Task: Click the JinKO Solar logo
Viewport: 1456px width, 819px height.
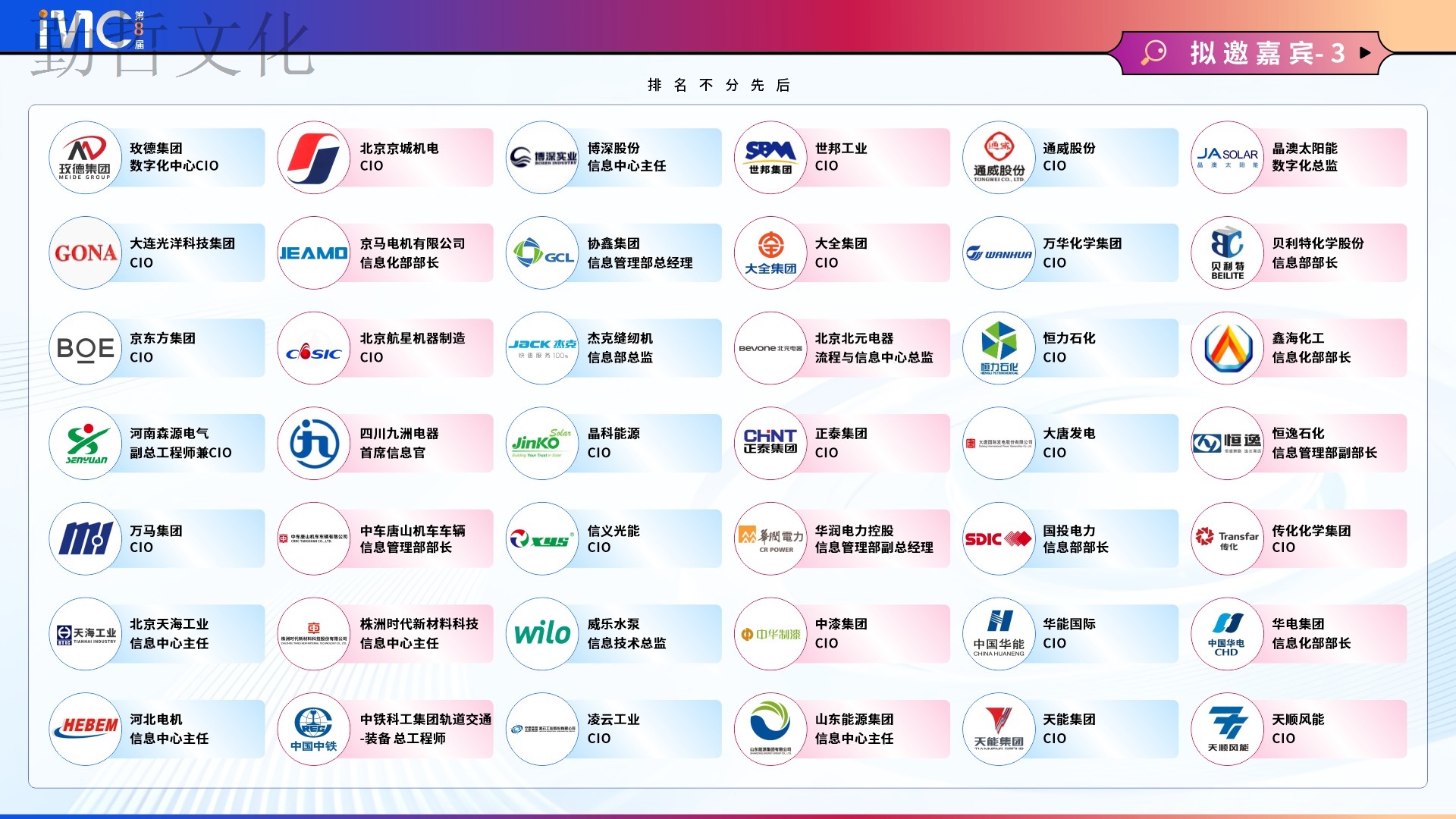Action: click(542, 444)
